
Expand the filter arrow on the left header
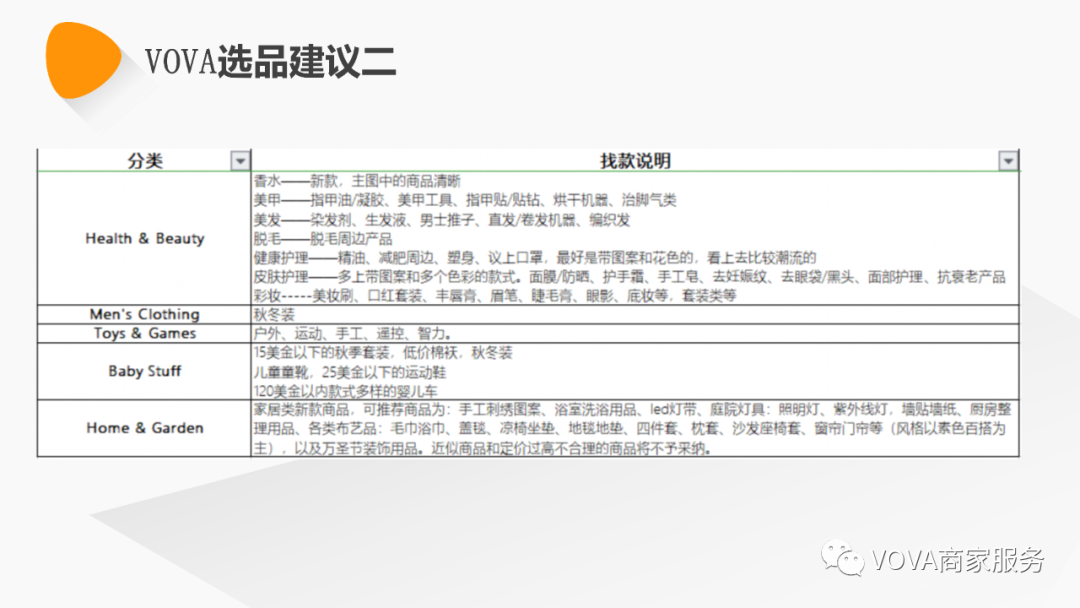point(240,160)
